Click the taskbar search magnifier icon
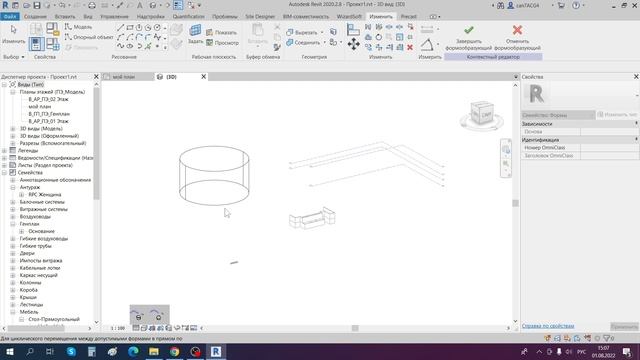 click(x=30, y=351)
